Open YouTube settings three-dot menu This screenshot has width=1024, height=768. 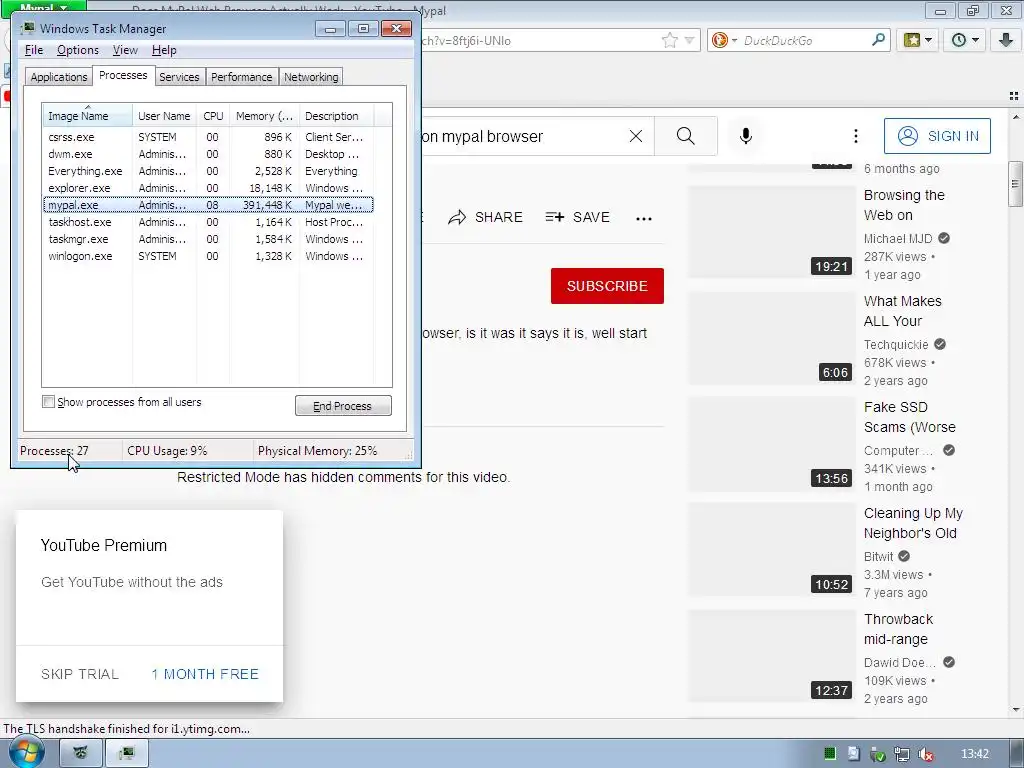coord(856,136)
